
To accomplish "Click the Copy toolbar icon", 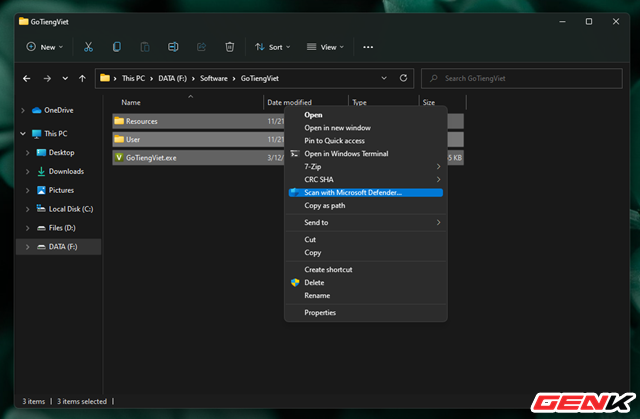I will pos(117,47).
